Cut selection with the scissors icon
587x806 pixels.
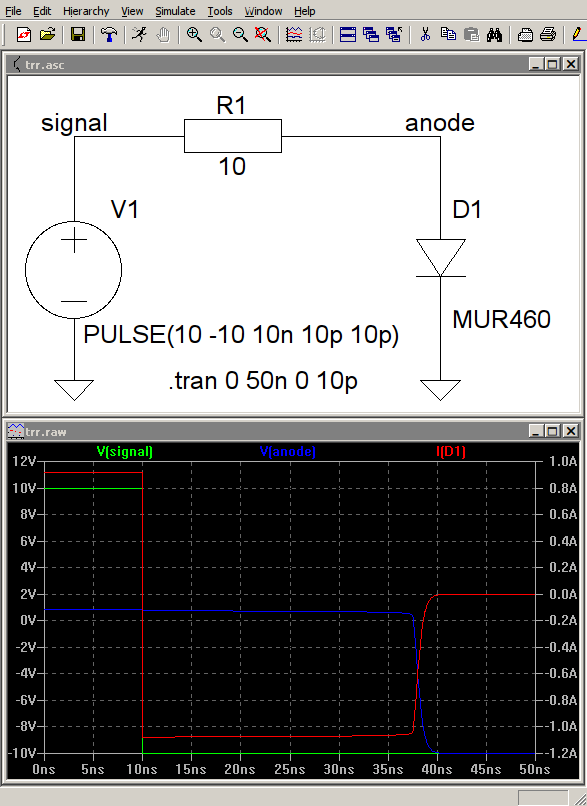tap(425, 35)
